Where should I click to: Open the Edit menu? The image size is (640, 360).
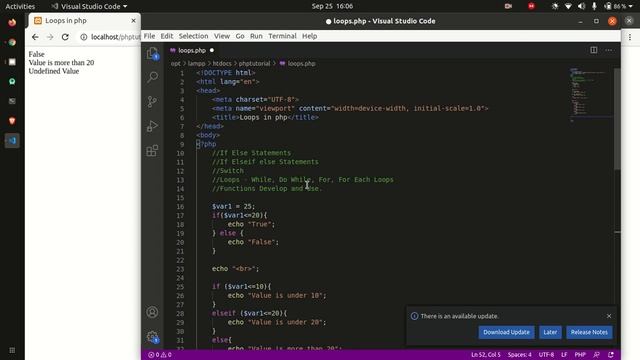pyautogui.click(x=167, y=36)
